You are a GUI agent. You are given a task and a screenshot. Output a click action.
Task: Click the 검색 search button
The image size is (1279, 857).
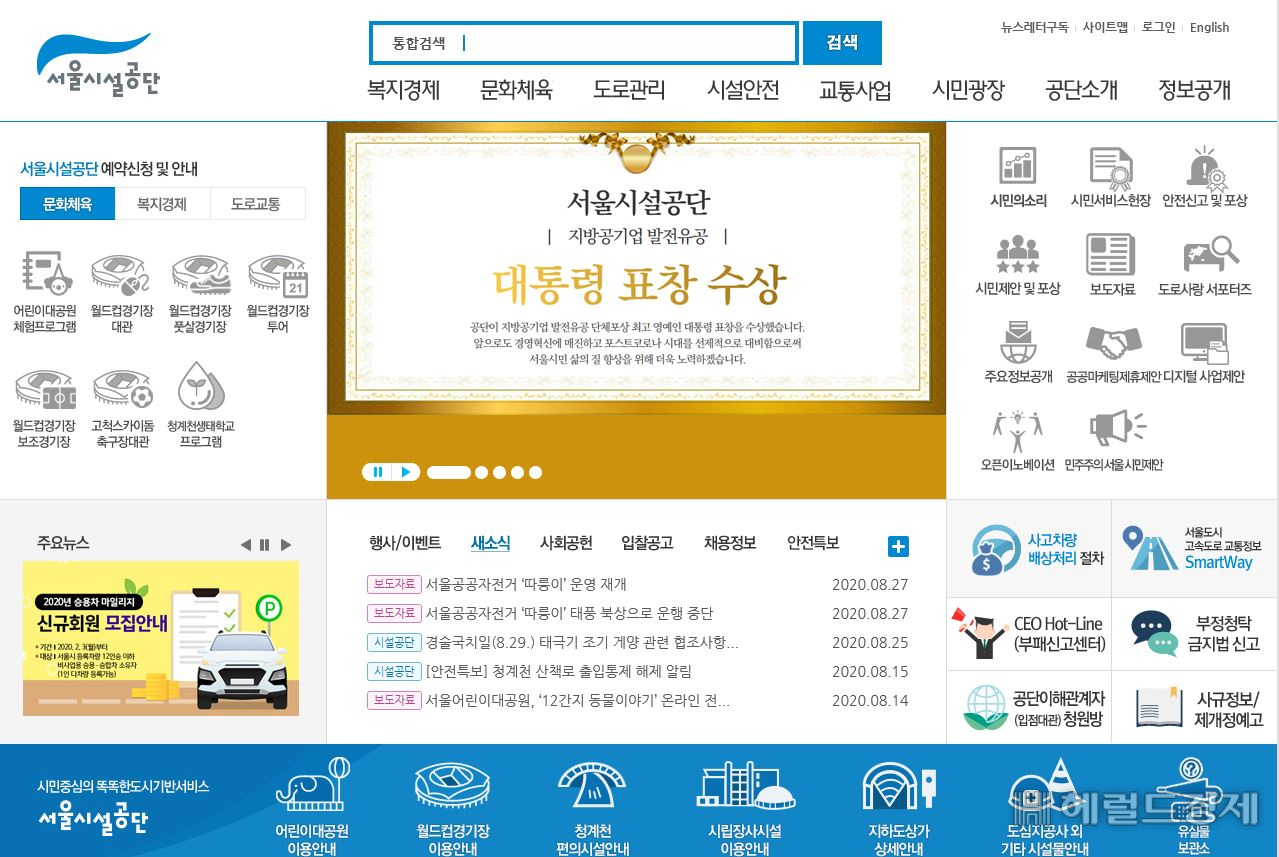point(842,43)
